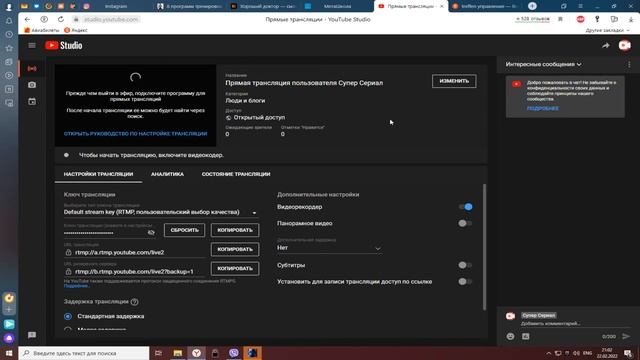Copy the stream key with Копировать
The image size is (640, 360).
[235, 230]
